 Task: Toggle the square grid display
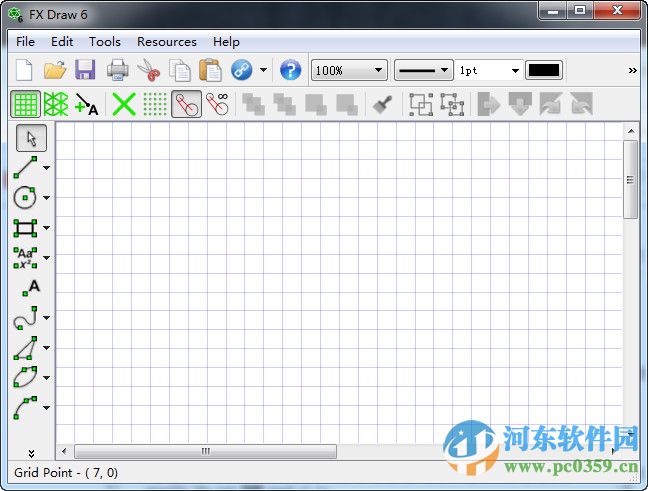coord(26,104)
